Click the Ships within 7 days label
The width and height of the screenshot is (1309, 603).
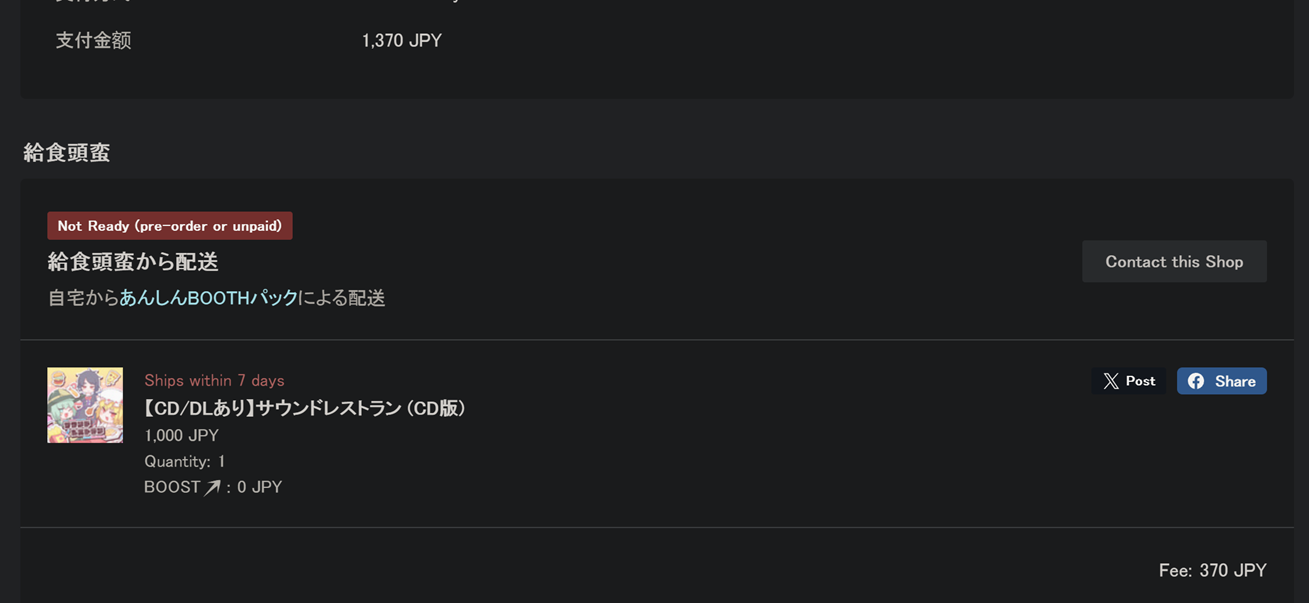coord(214,381)
